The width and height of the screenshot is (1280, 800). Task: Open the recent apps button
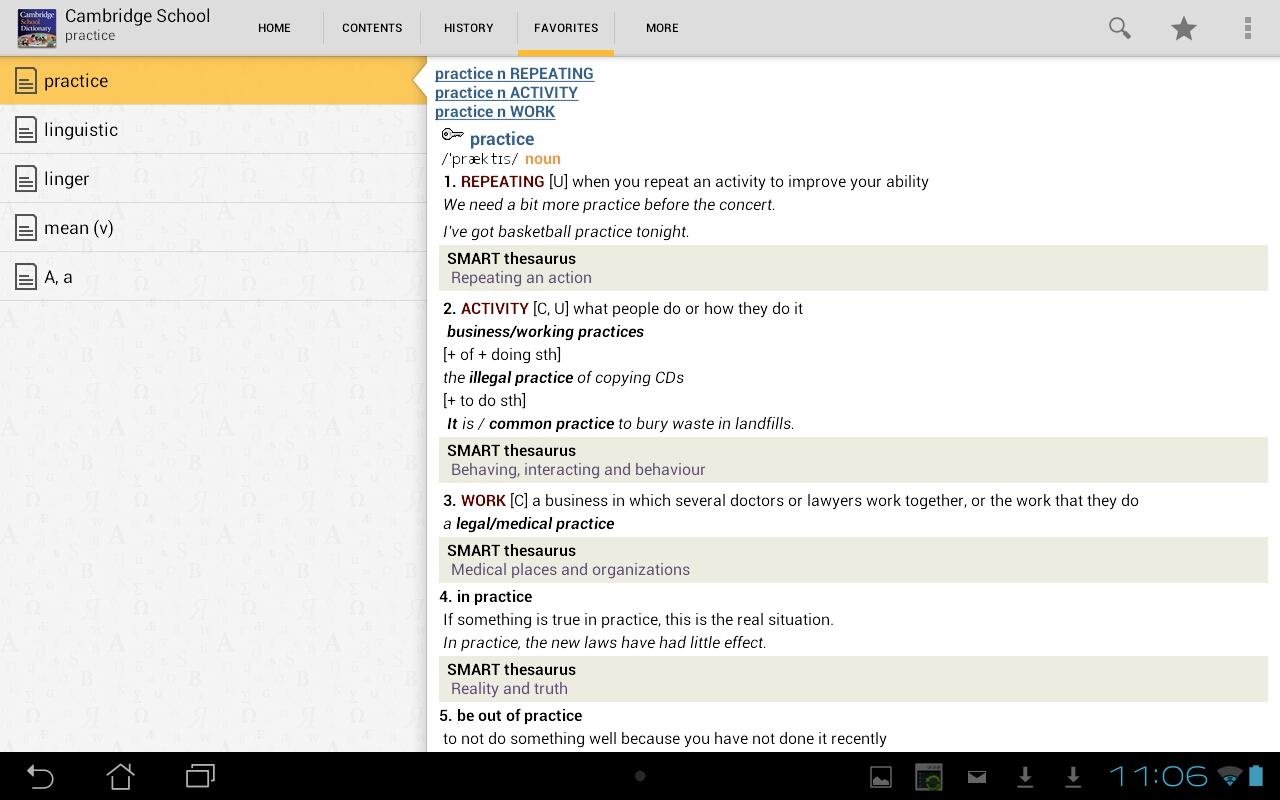(201, 776)
